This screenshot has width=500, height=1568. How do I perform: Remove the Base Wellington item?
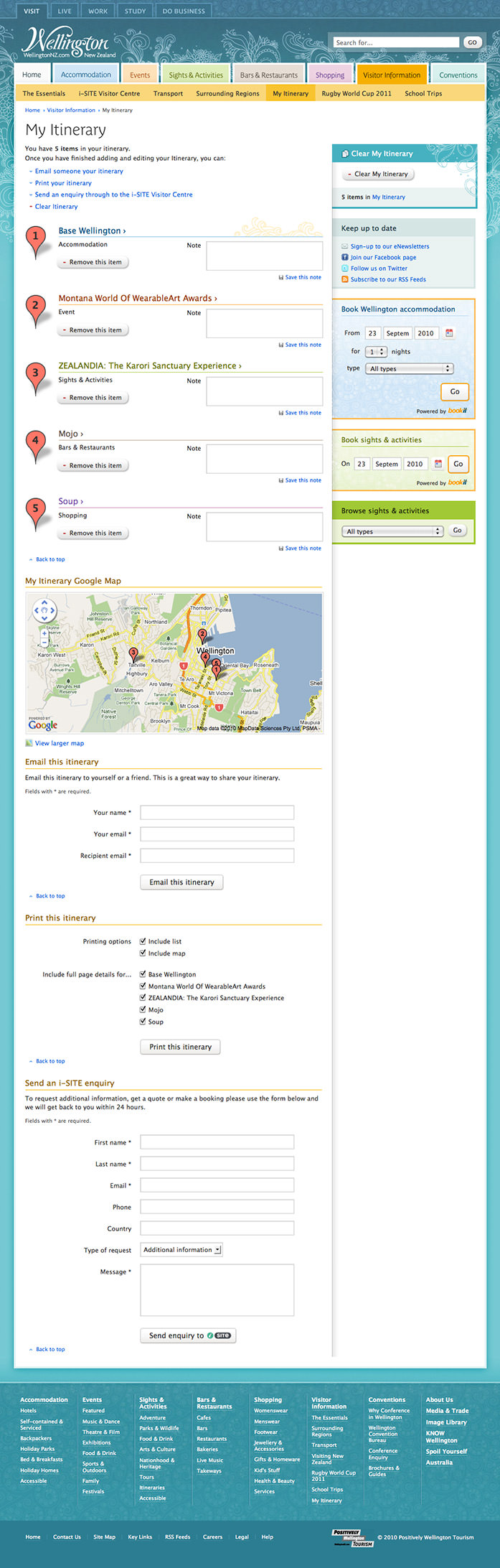coord(93,262)
